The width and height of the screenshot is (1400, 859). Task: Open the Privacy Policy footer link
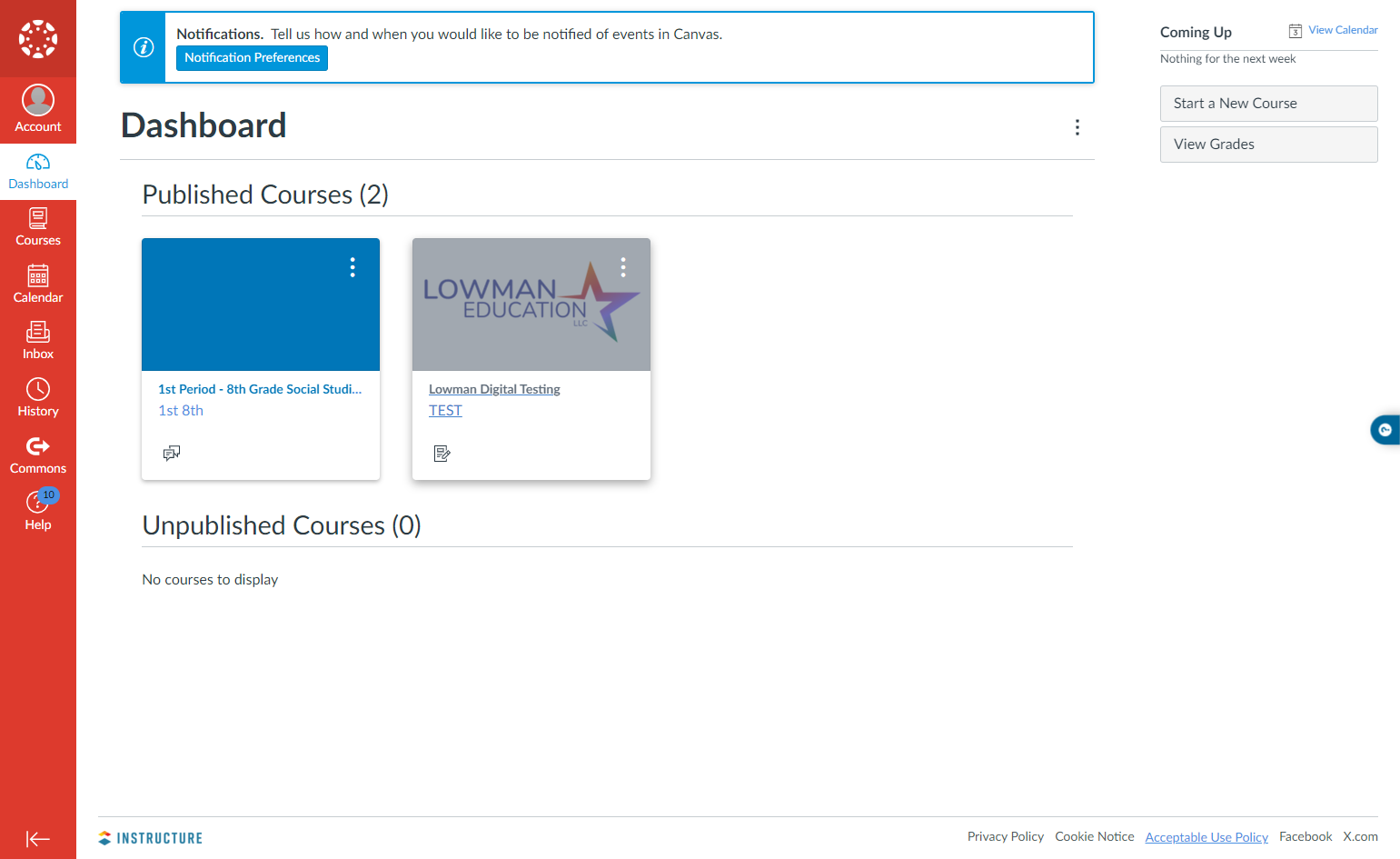1006,837
